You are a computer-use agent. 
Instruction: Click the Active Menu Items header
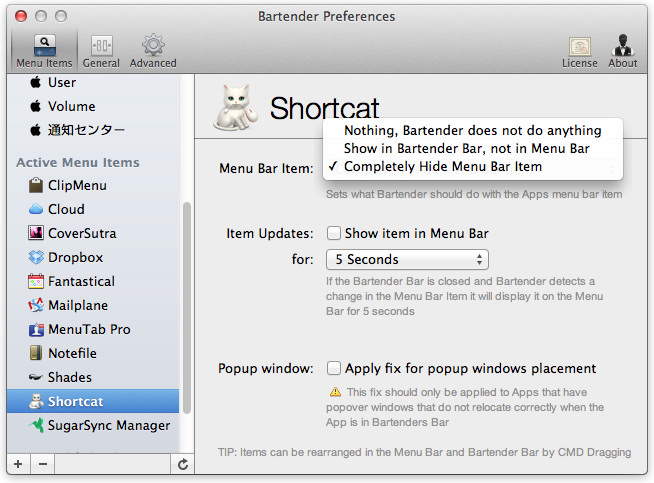click(x=78, y=162)
